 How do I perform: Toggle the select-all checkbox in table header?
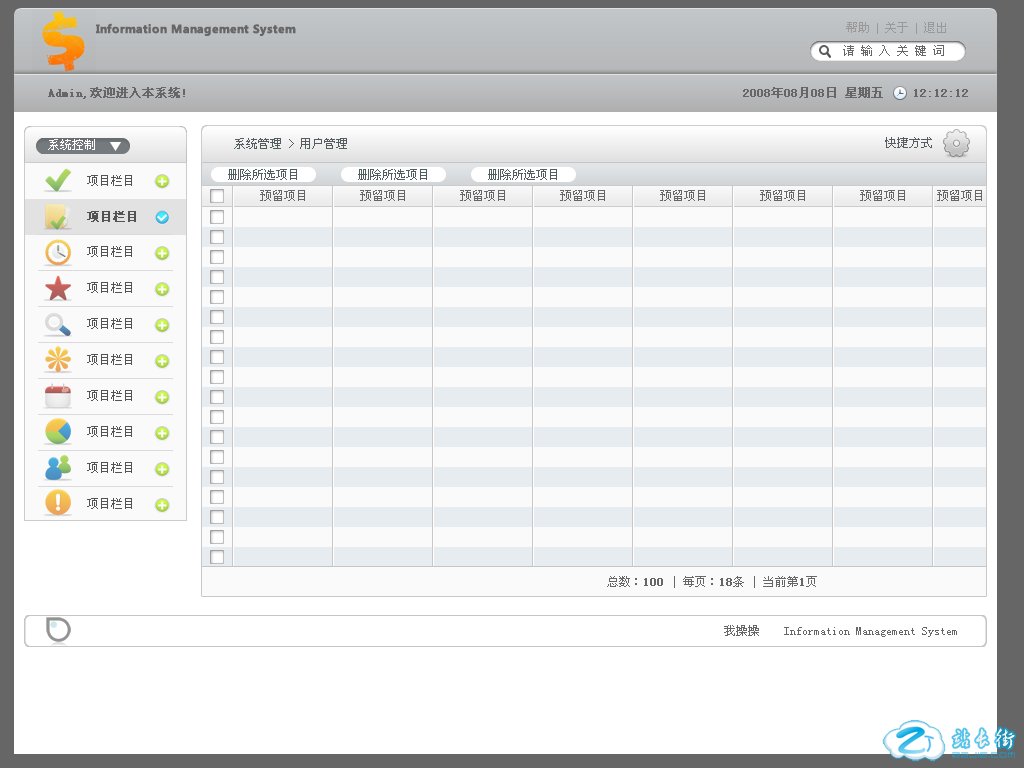(217, 196)
